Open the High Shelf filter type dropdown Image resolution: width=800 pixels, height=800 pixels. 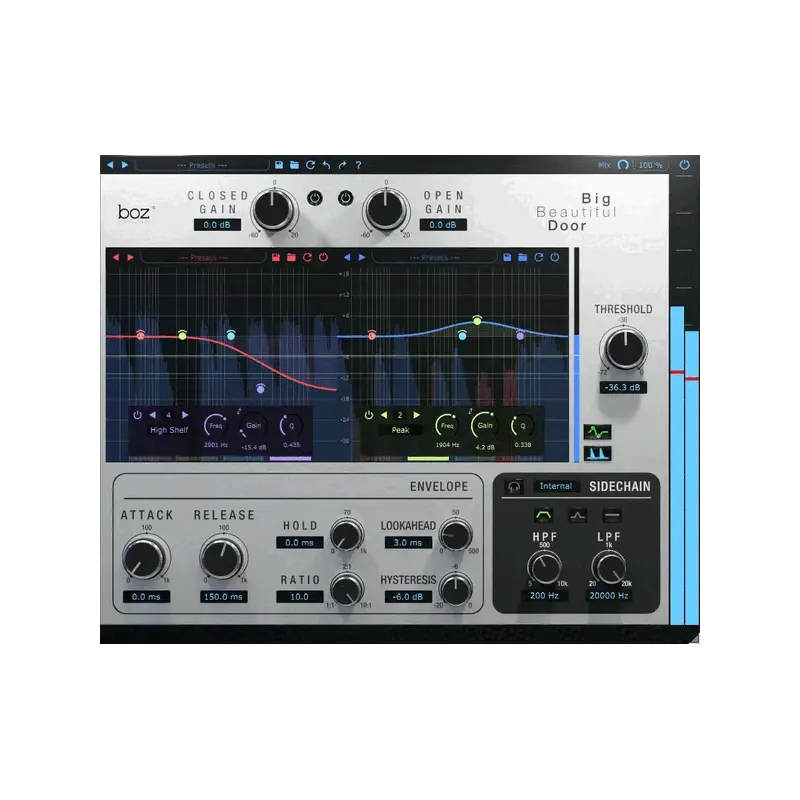pyautogui.click(x=169, y=430)
